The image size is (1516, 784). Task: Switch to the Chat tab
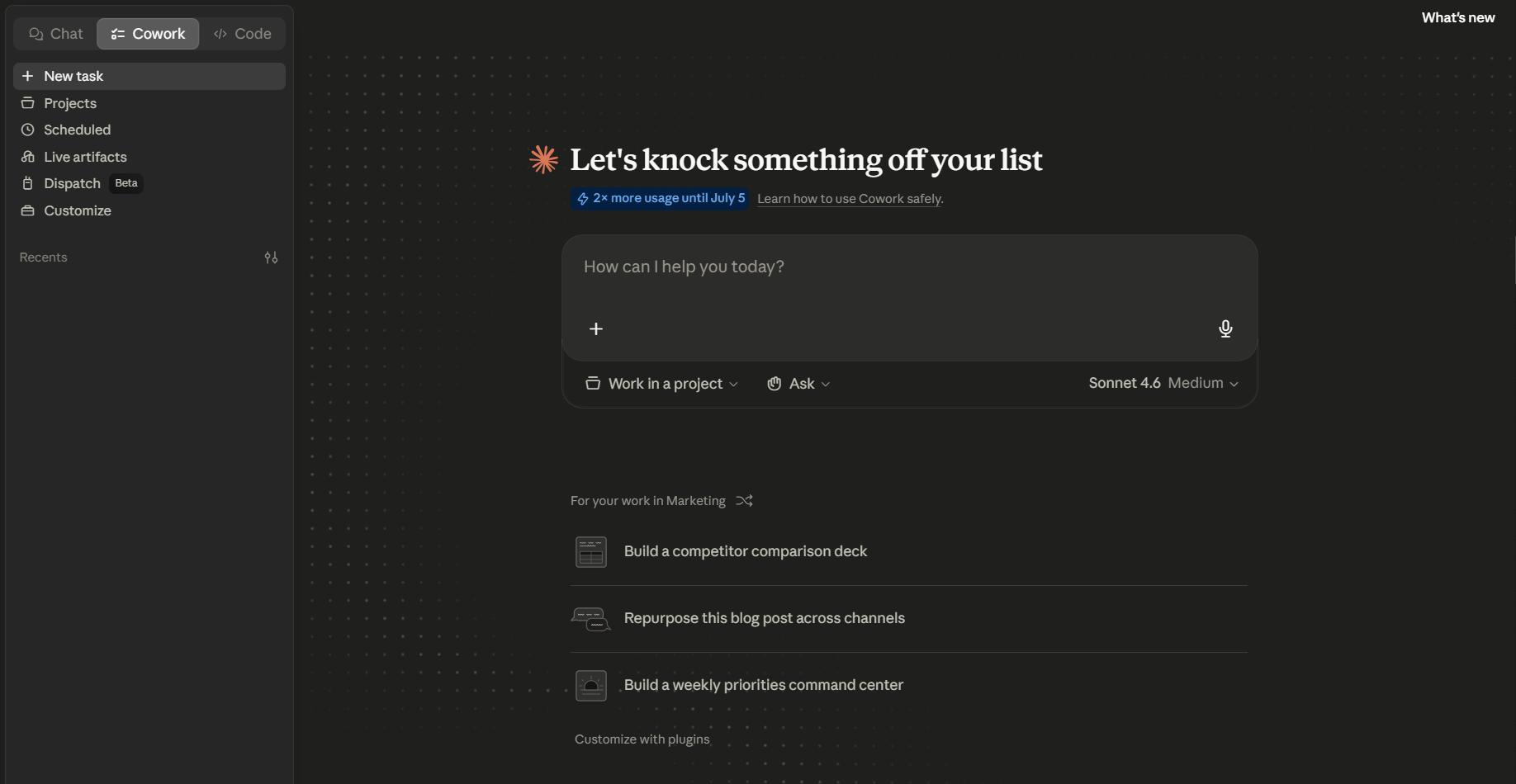(x=55, y=34)
